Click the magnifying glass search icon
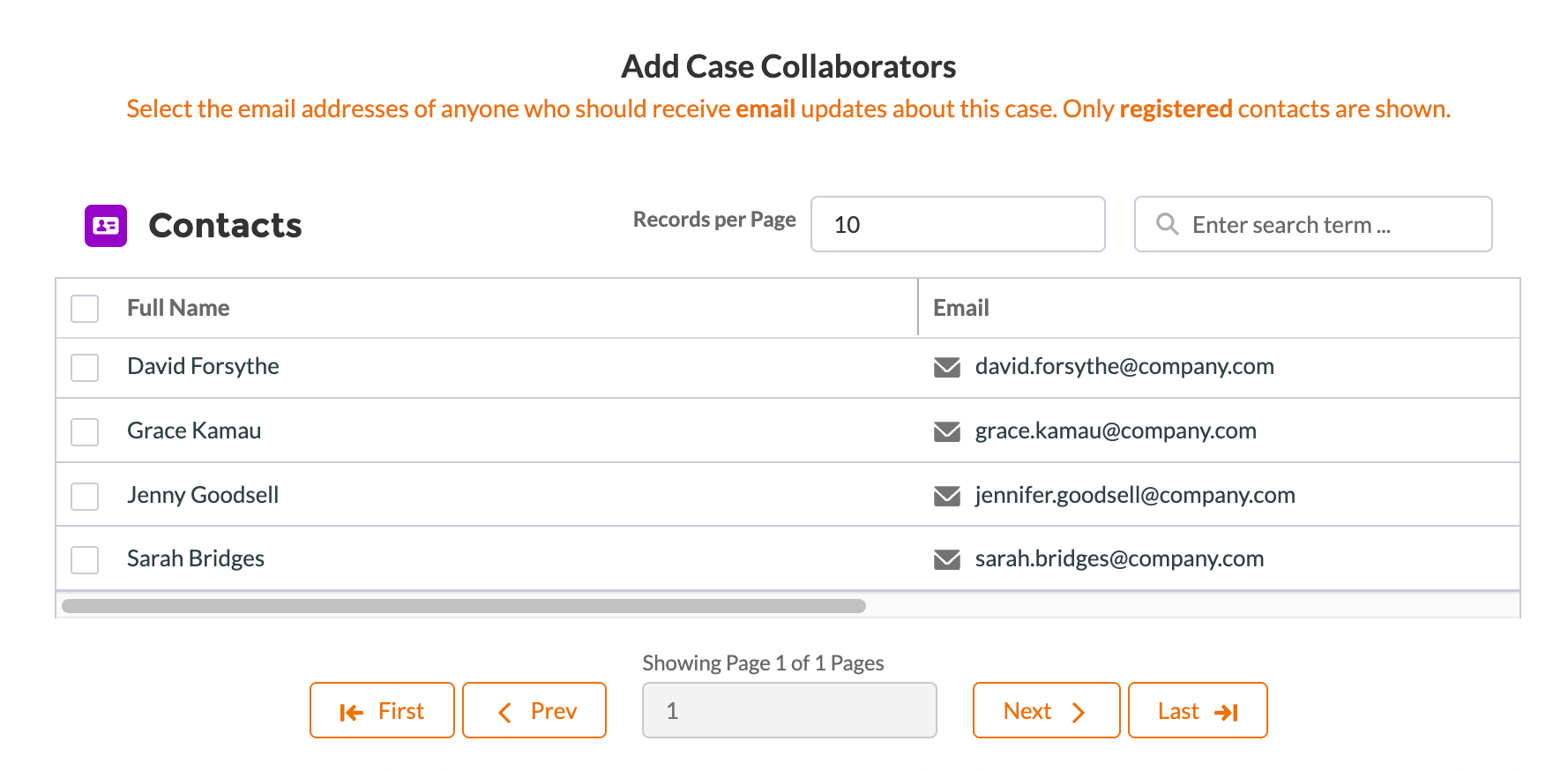This screenshot has width=1568, height=771. pyautogui.click(x=1167, y=224)
